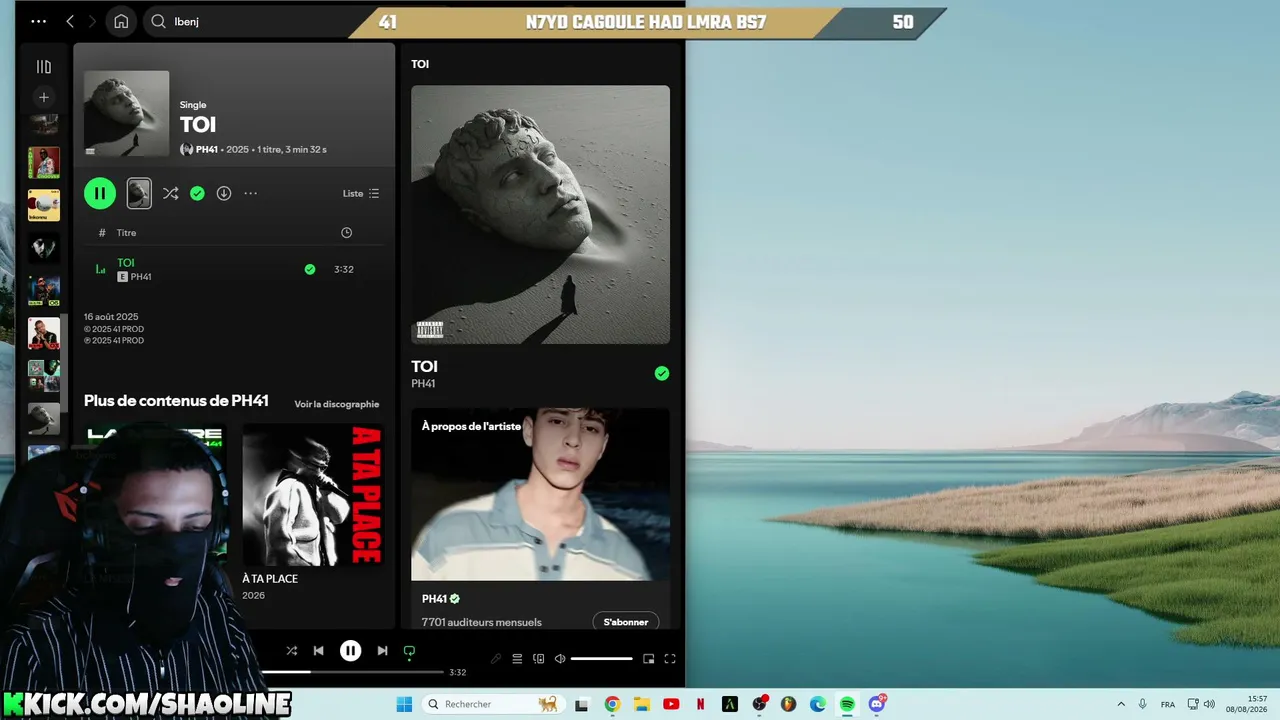This screenshot has height=720, width=1280.
Task: Open more options for the TOI single
Action: click(x=250, y=193)
